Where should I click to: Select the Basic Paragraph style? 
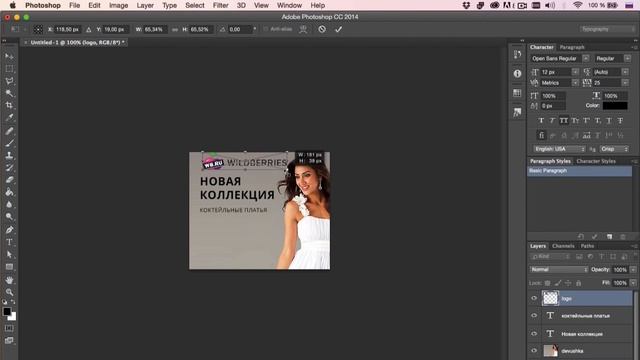pos(580,171)
